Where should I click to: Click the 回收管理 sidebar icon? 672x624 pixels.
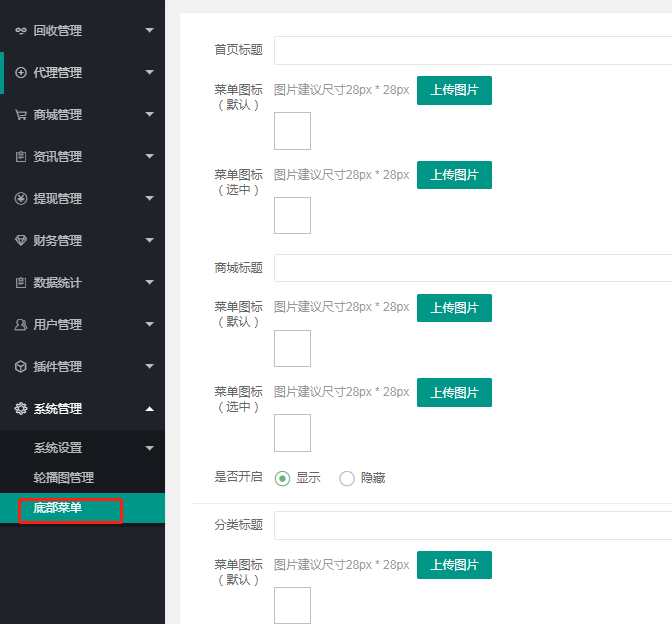(x=21, y=30)
